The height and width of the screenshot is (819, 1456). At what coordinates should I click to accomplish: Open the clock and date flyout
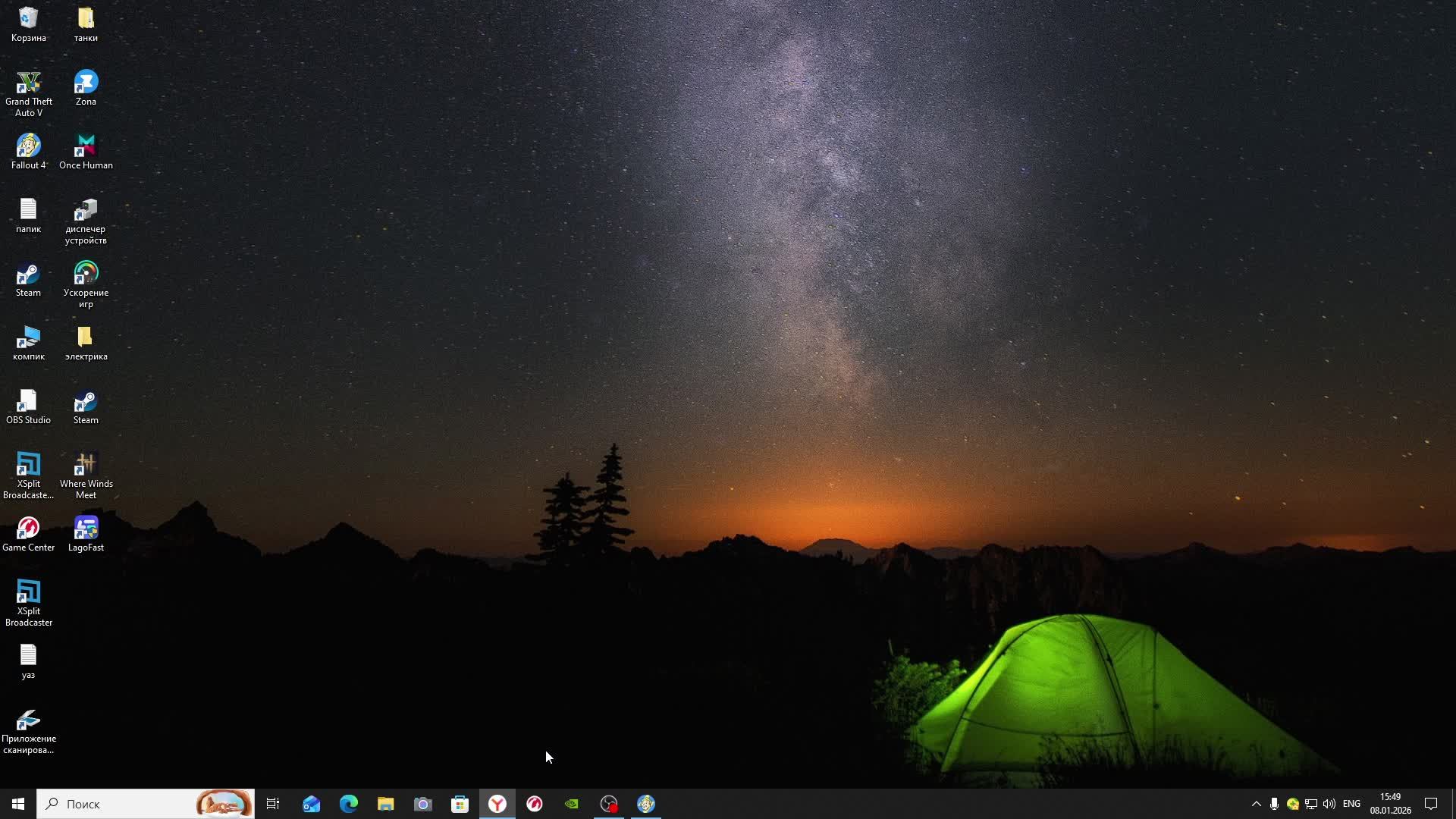[1390, 804]
